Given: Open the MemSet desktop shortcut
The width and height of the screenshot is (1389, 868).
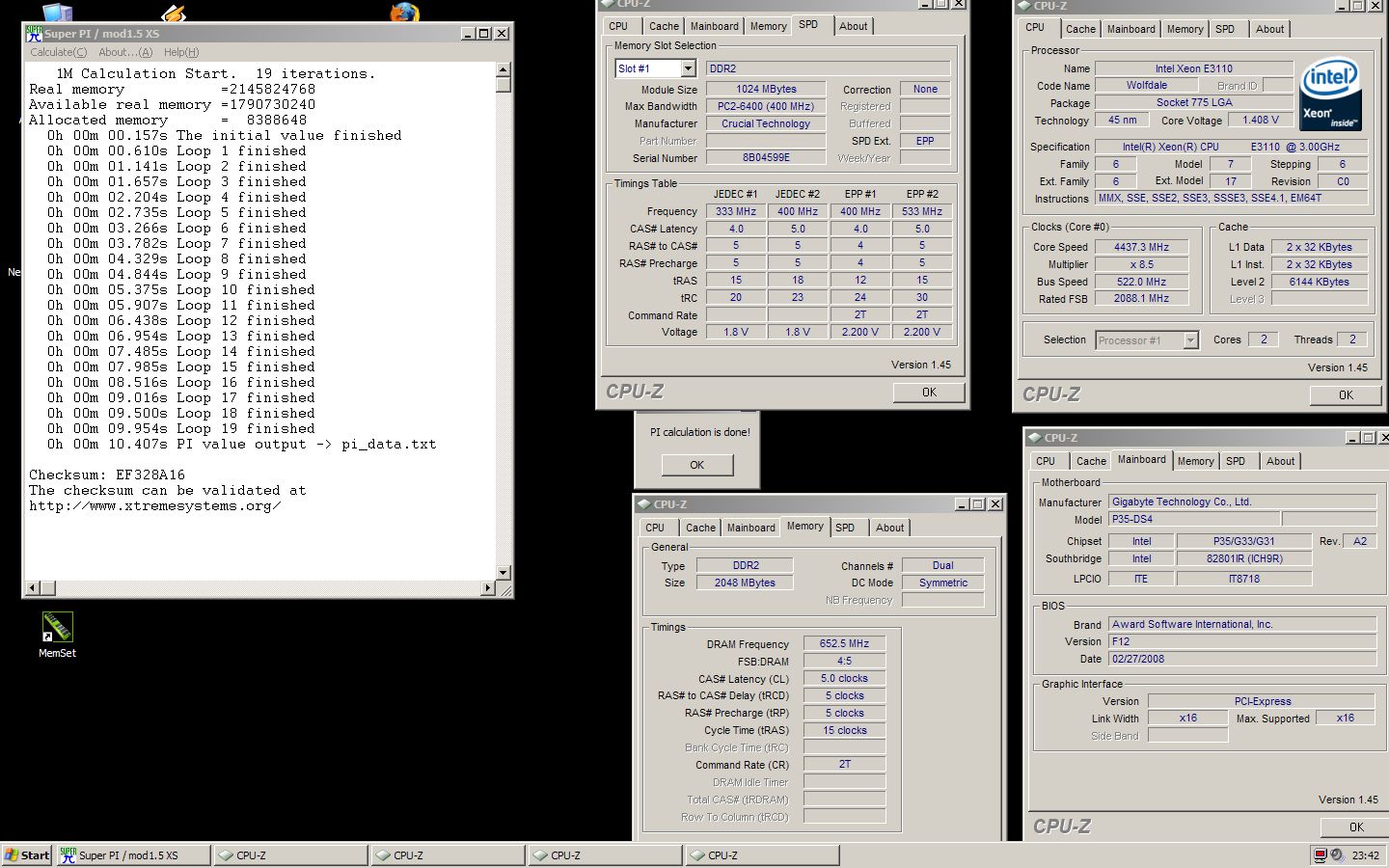Looking at the screenshot, I should pos(57,629).
